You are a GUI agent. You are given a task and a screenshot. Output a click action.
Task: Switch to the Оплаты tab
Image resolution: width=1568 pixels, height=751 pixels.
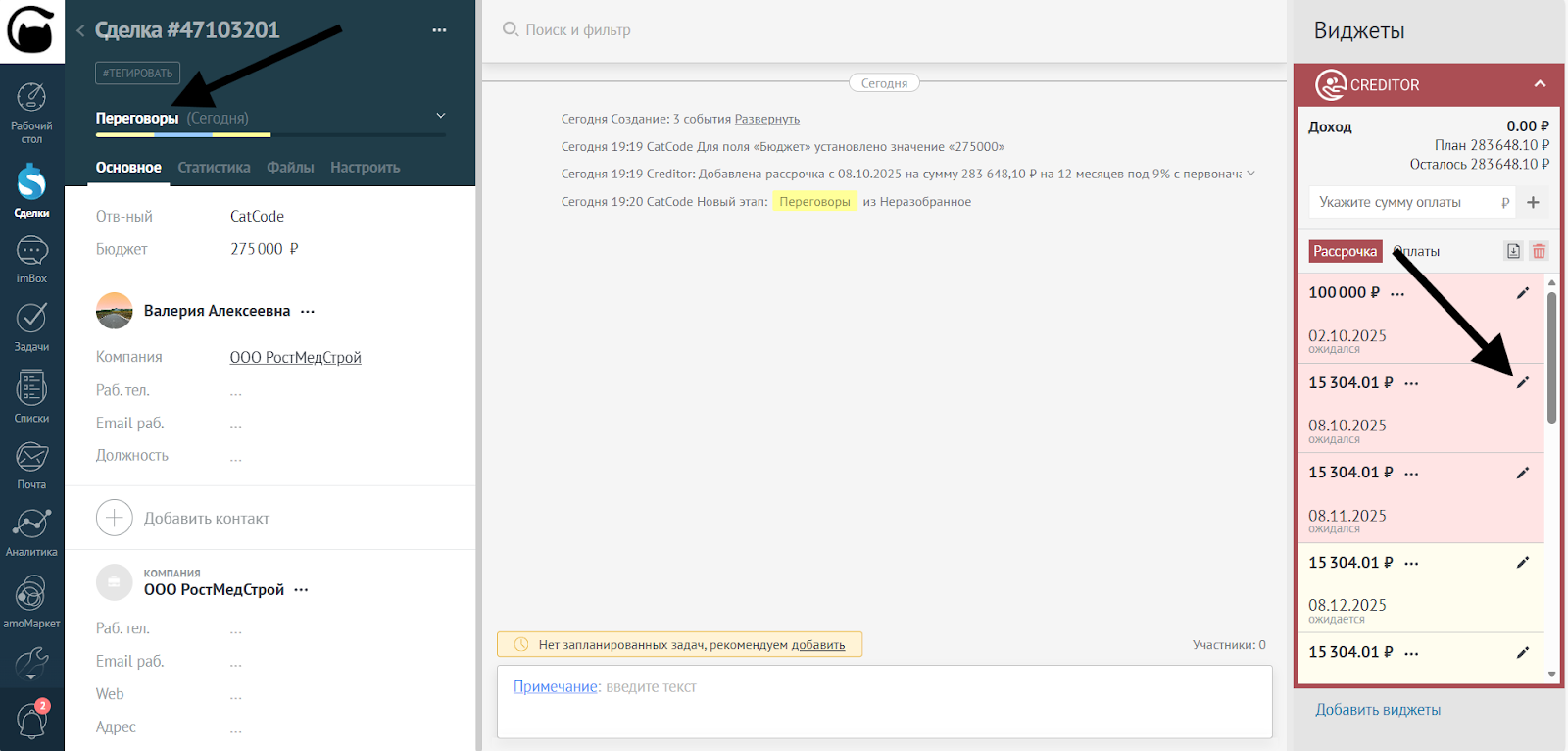point(1417,251)
